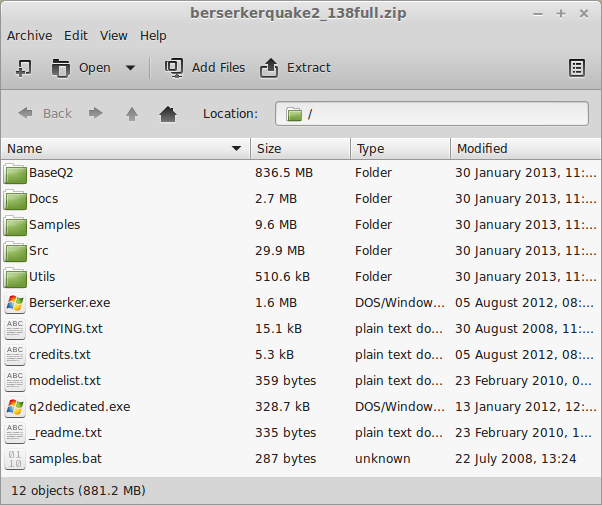Open the View menu
This screenshot has height=505, width=602.
[x=114, y=36]
